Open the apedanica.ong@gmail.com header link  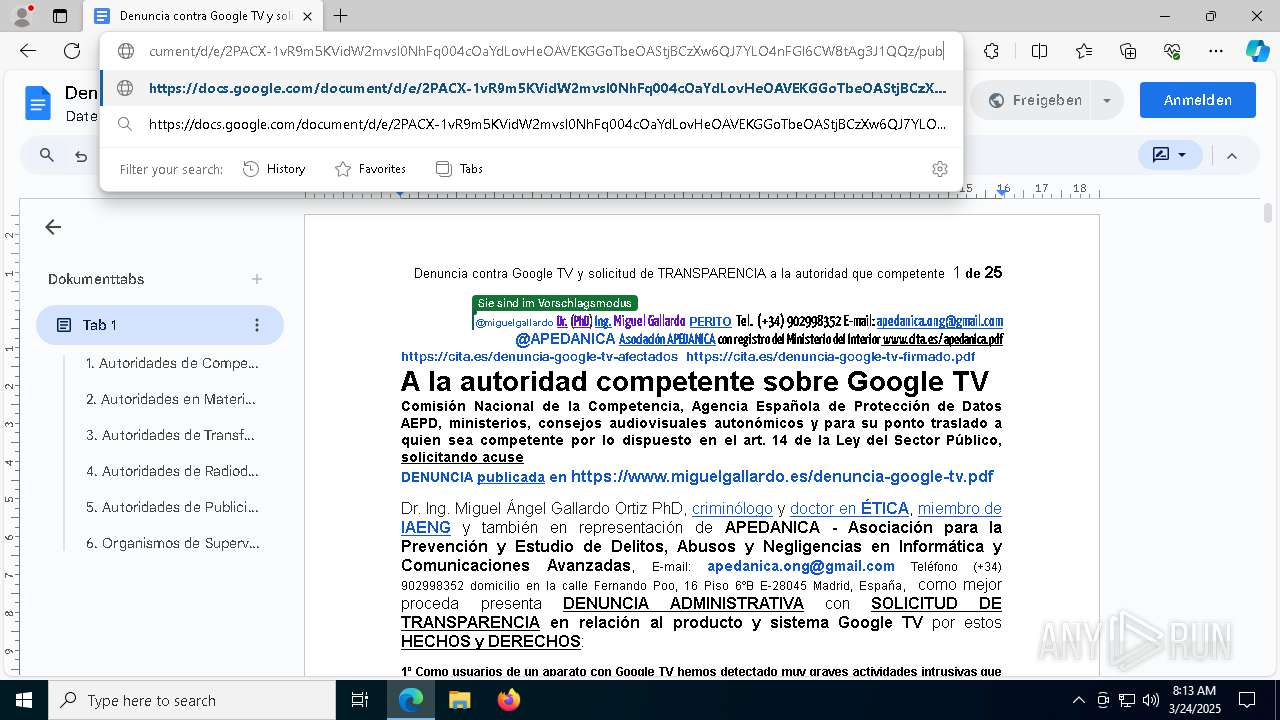(939, 321)
